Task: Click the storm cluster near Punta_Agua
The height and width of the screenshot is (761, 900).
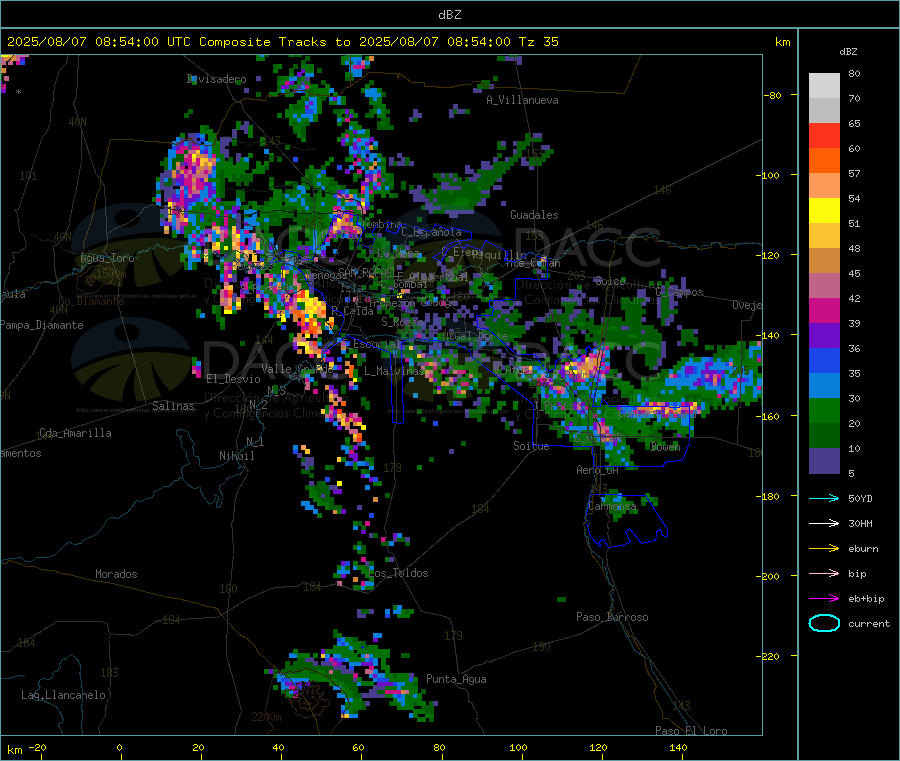Action: (356, 677)
